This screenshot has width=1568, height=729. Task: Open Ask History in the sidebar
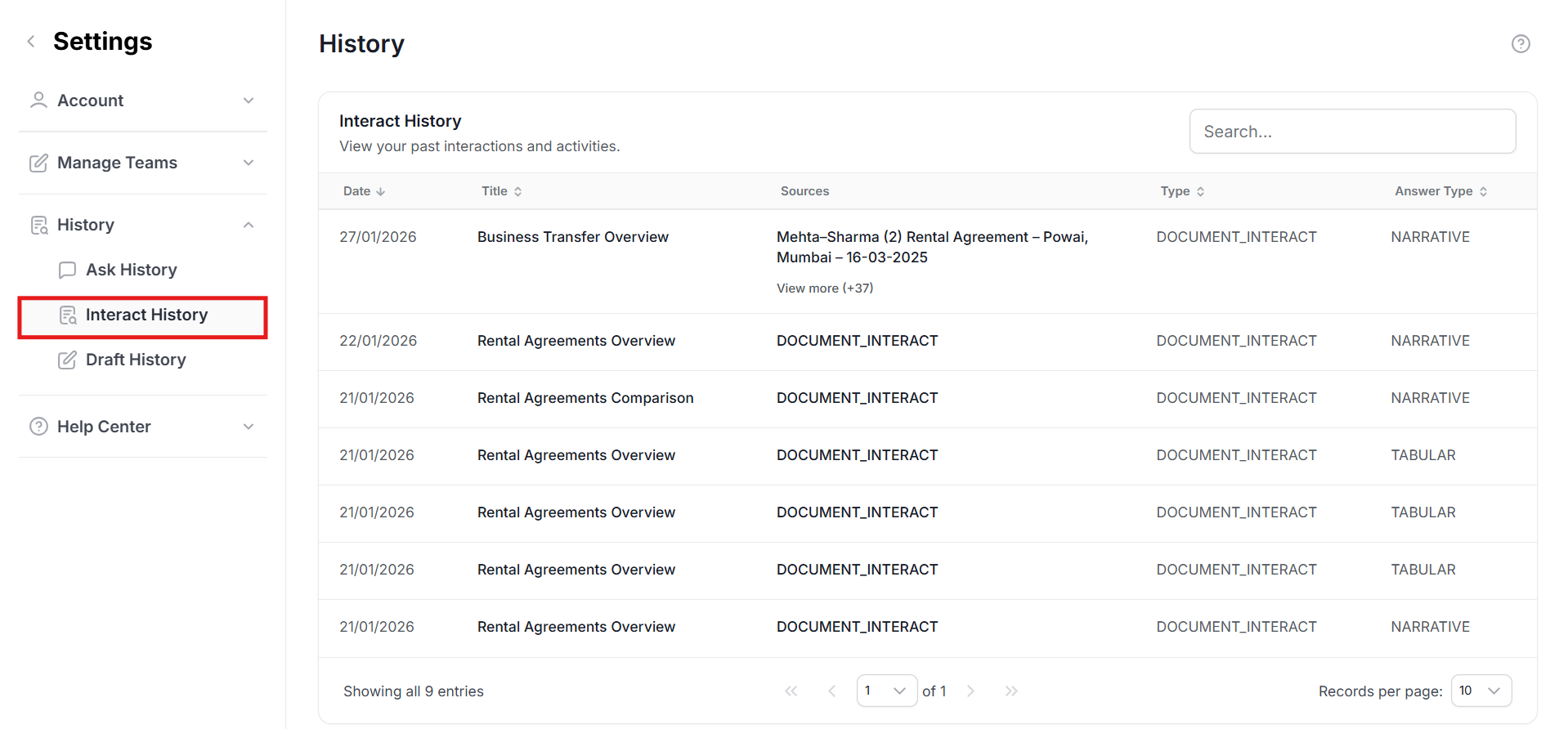pos(131,270)
